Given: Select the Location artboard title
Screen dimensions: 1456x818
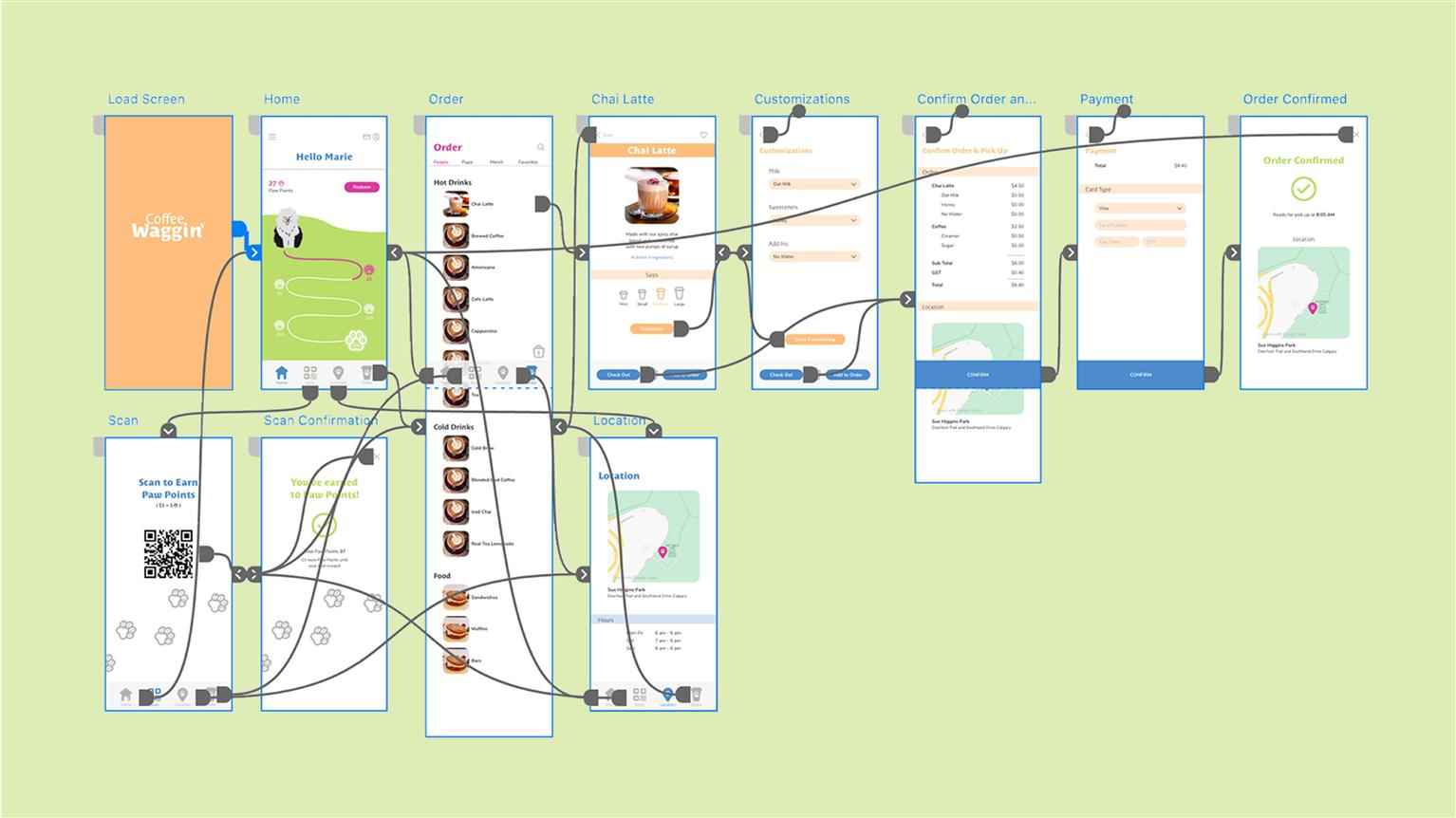Looking at the screenshot, I should pyautogui.click(x=620, y=420).
